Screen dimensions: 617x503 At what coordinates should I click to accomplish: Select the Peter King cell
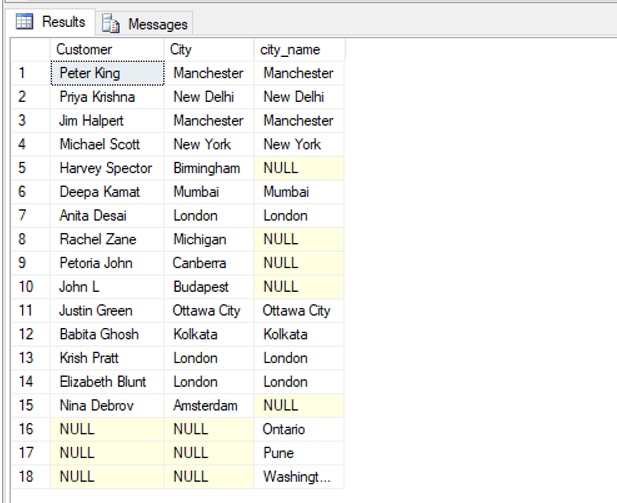pyautogui.click(x=107, y=73)
